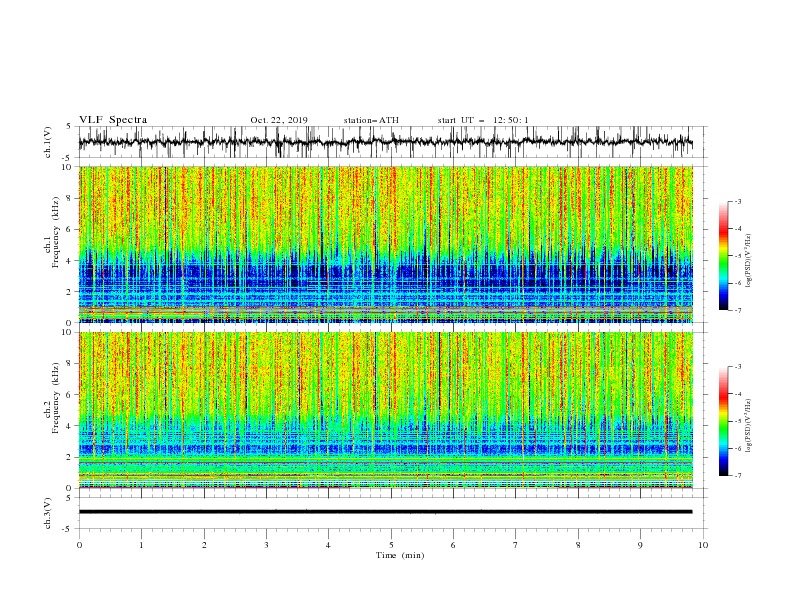Viewport: 792px width, 612px height.
Task: Select the "ch.3(V)" vertical axis label
Action: [x=48, y=514]
